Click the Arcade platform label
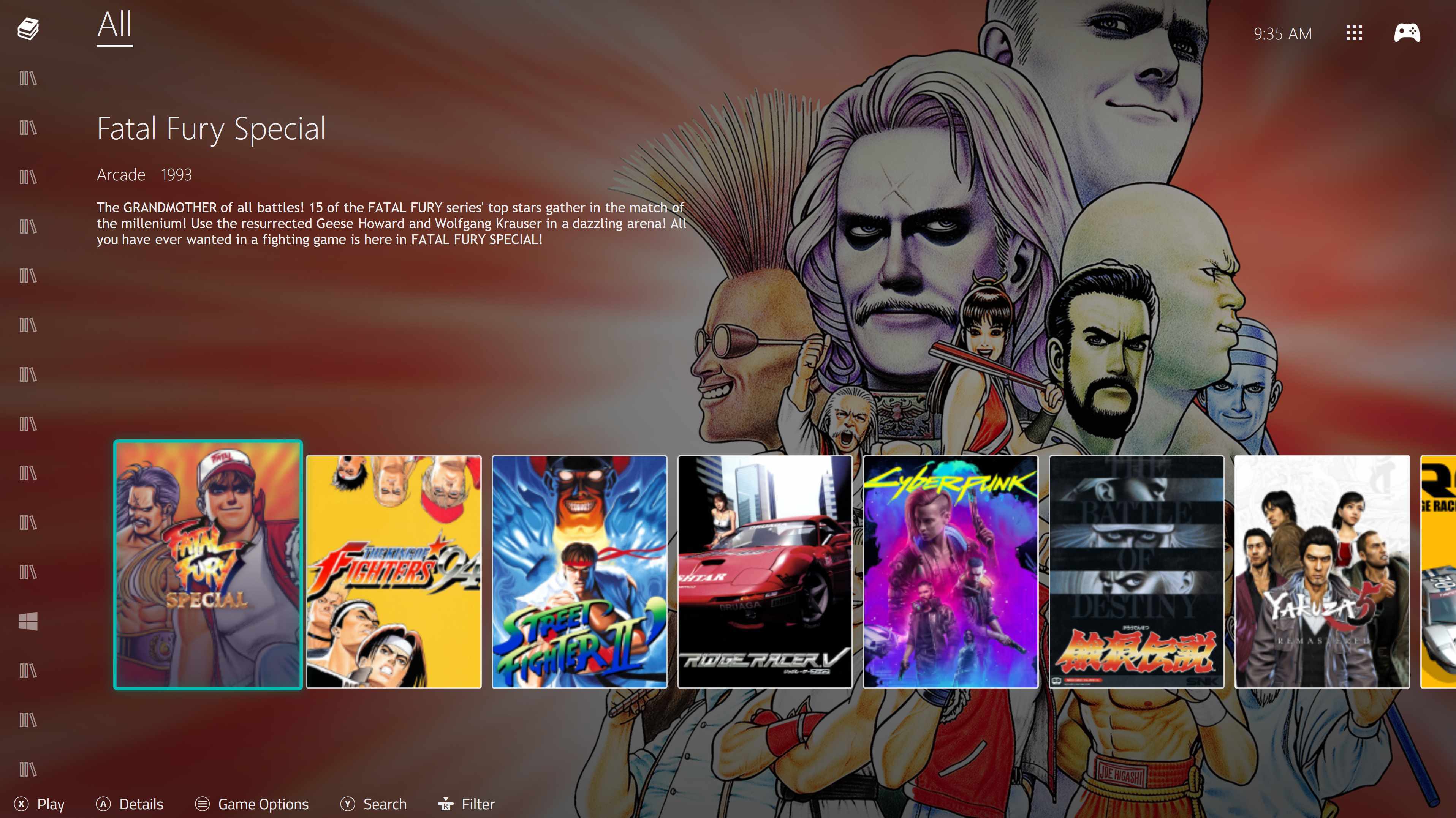This screenshot has width=1456, height=818. click(x=121, y=175)
